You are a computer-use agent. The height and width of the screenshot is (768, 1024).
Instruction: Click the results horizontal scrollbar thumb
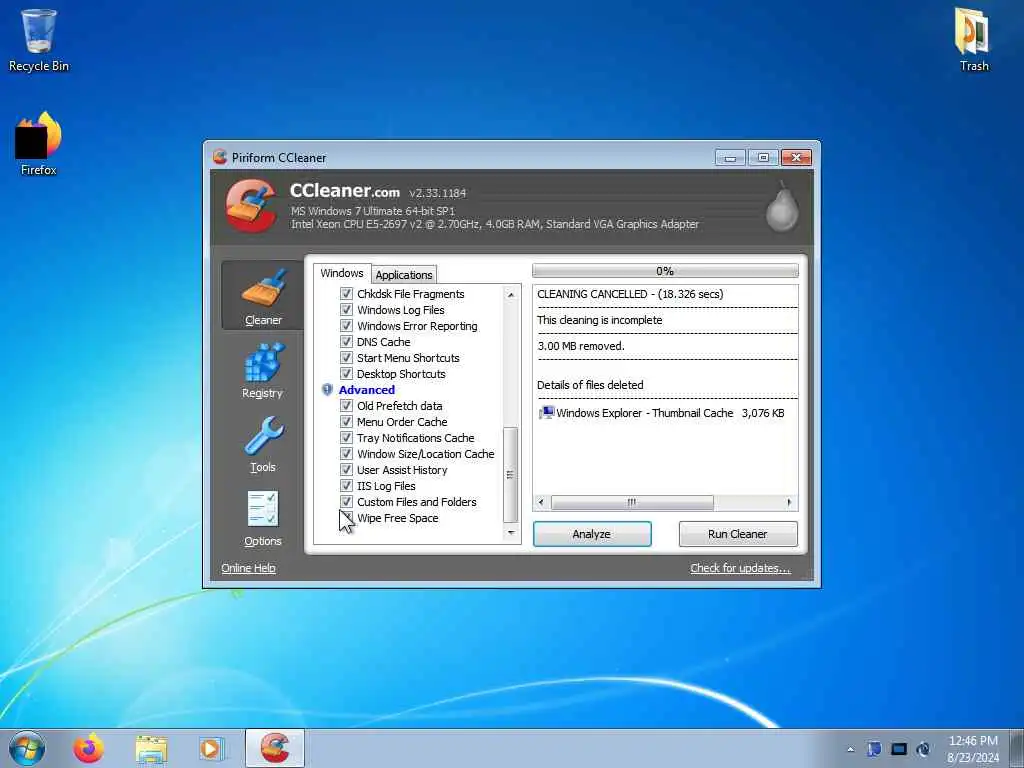click(632, 502)
